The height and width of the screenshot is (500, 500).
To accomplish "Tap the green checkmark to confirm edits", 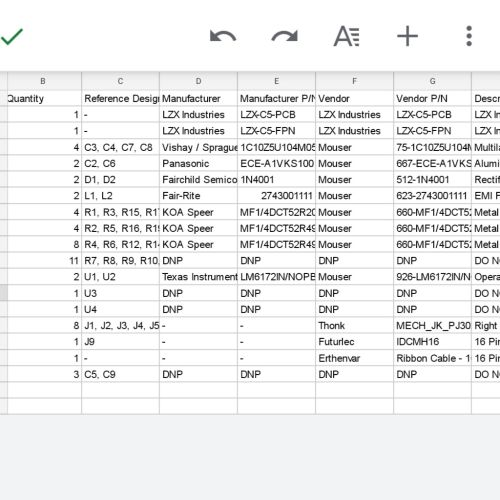I will (12, 36).
